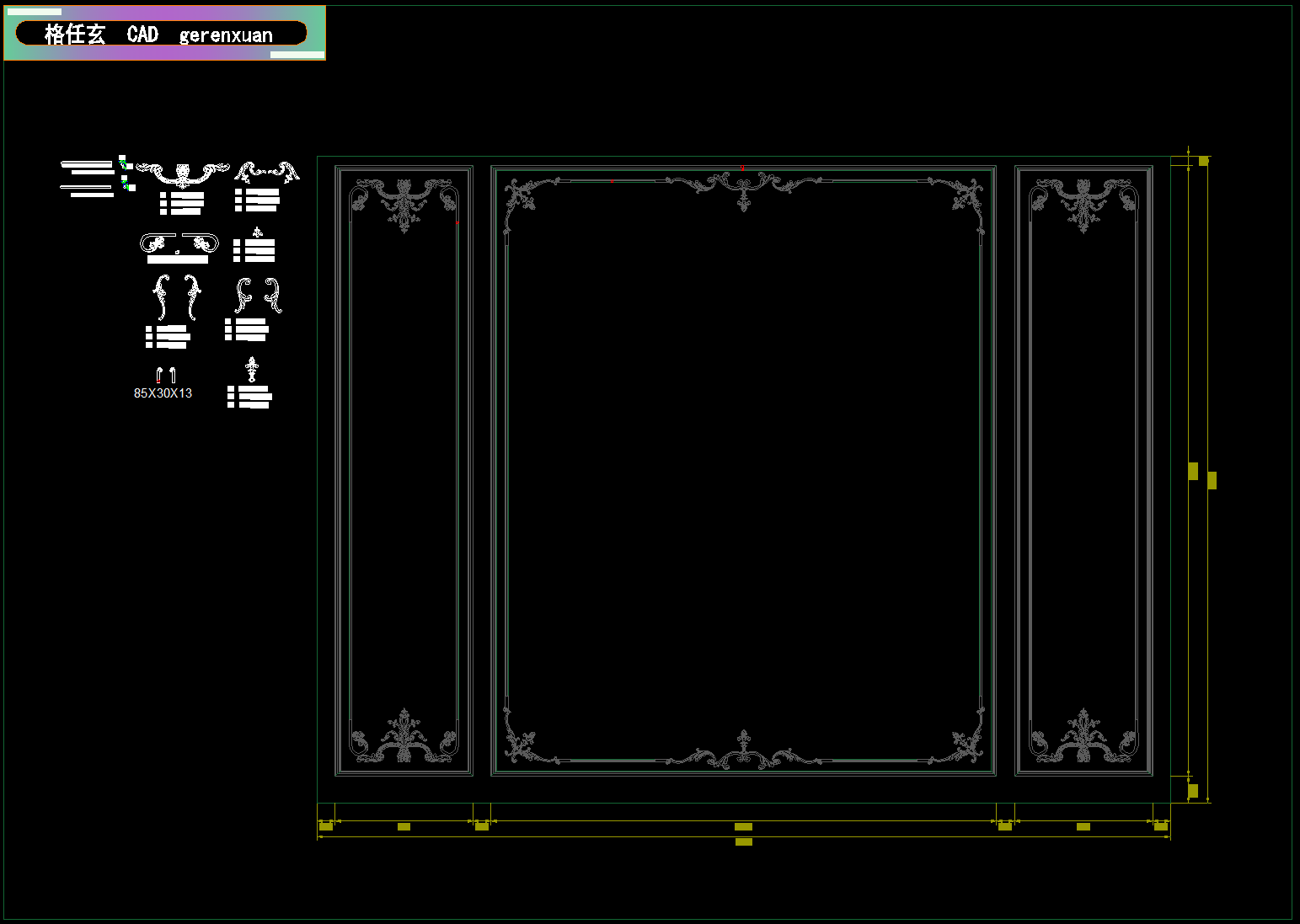Select the top center ornament of middle panel
This screenshot has height=924, width=1300.
coord(743,189)
